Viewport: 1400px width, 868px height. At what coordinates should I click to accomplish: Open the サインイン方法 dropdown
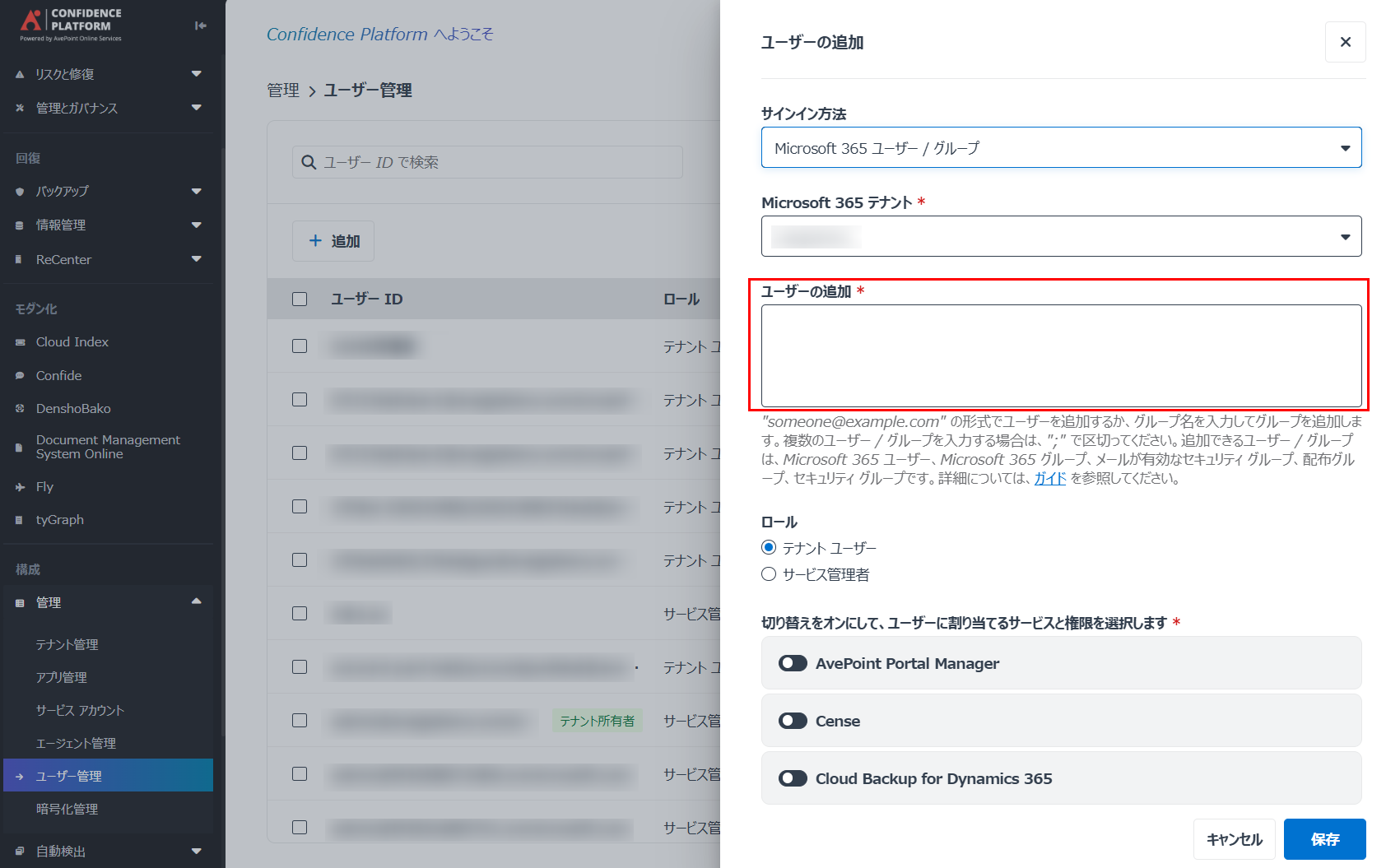point(1062,148)
